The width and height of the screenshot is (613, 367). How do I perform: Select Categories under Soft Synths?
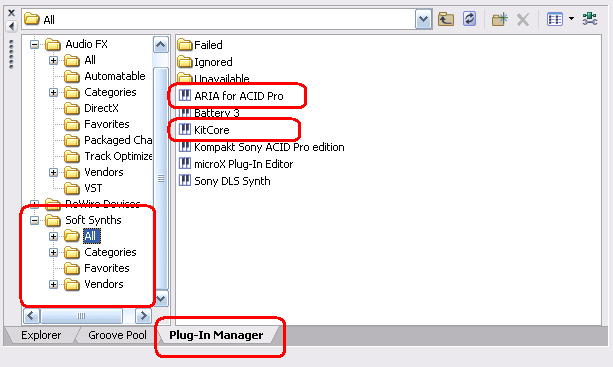click(110, 252)
